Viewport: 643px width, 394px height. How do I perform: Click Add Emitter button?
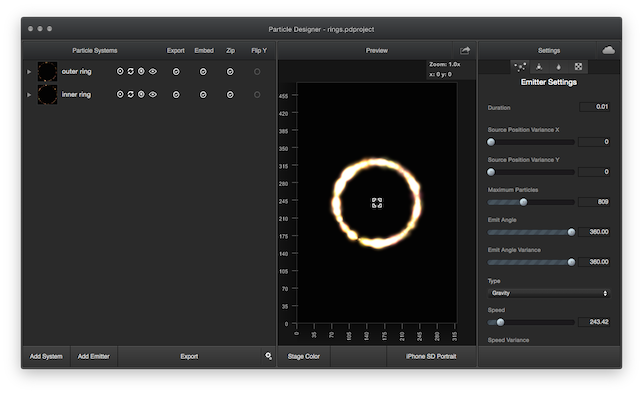(x=94, y=356)
